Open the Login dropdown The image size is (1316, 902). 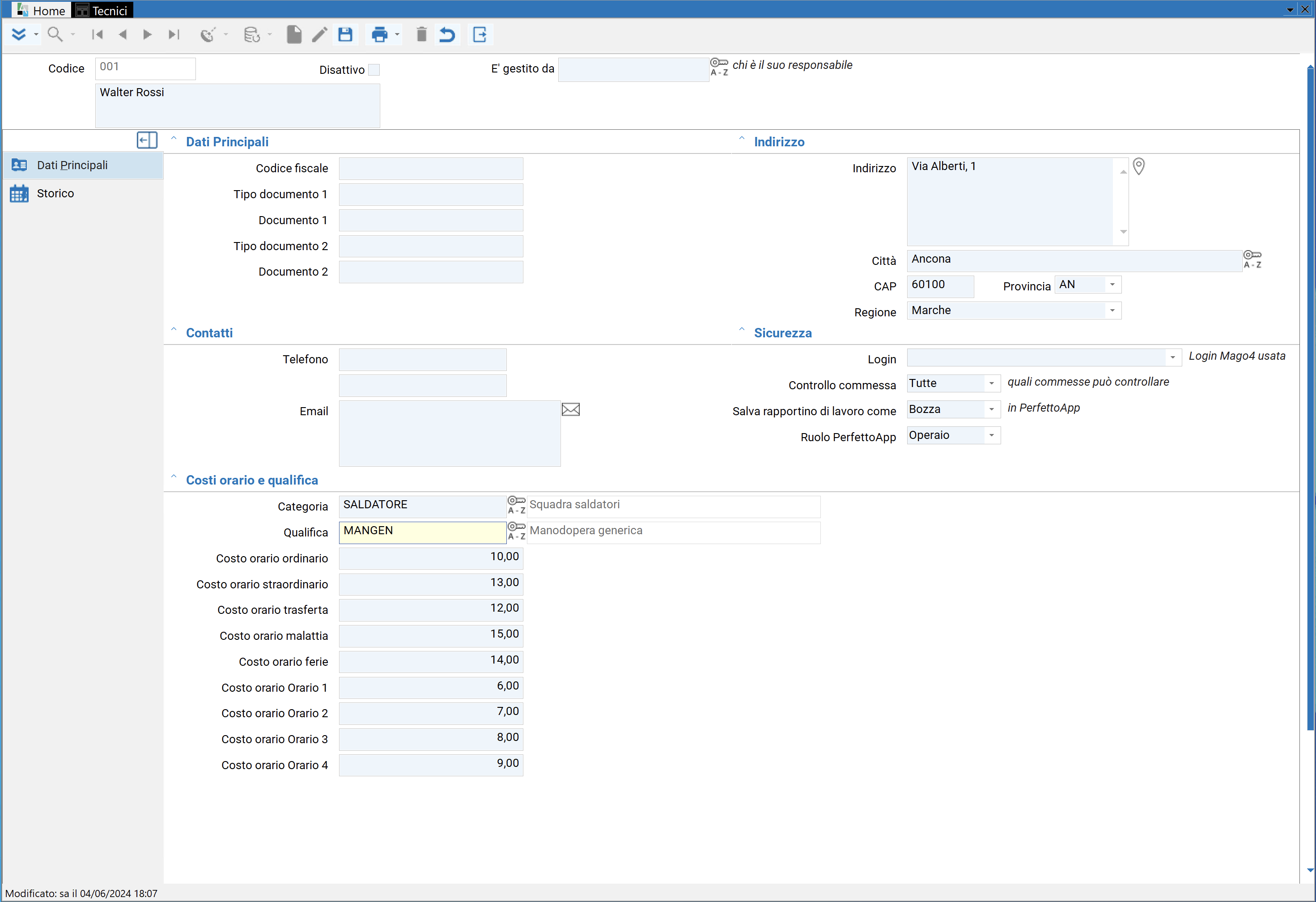click(1173, 357)
